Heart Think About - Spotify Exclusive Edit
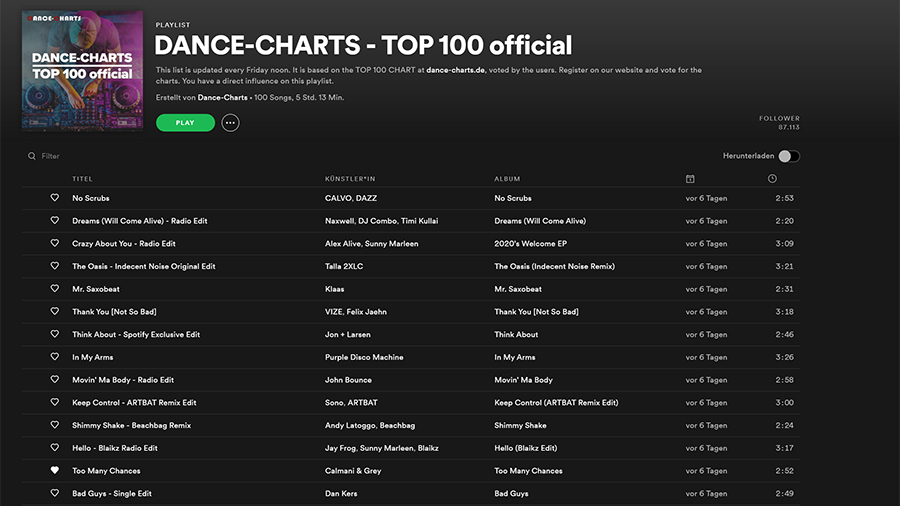Viewport: 900px width, 506px height. pyautogui.click(x=55, y=334)
